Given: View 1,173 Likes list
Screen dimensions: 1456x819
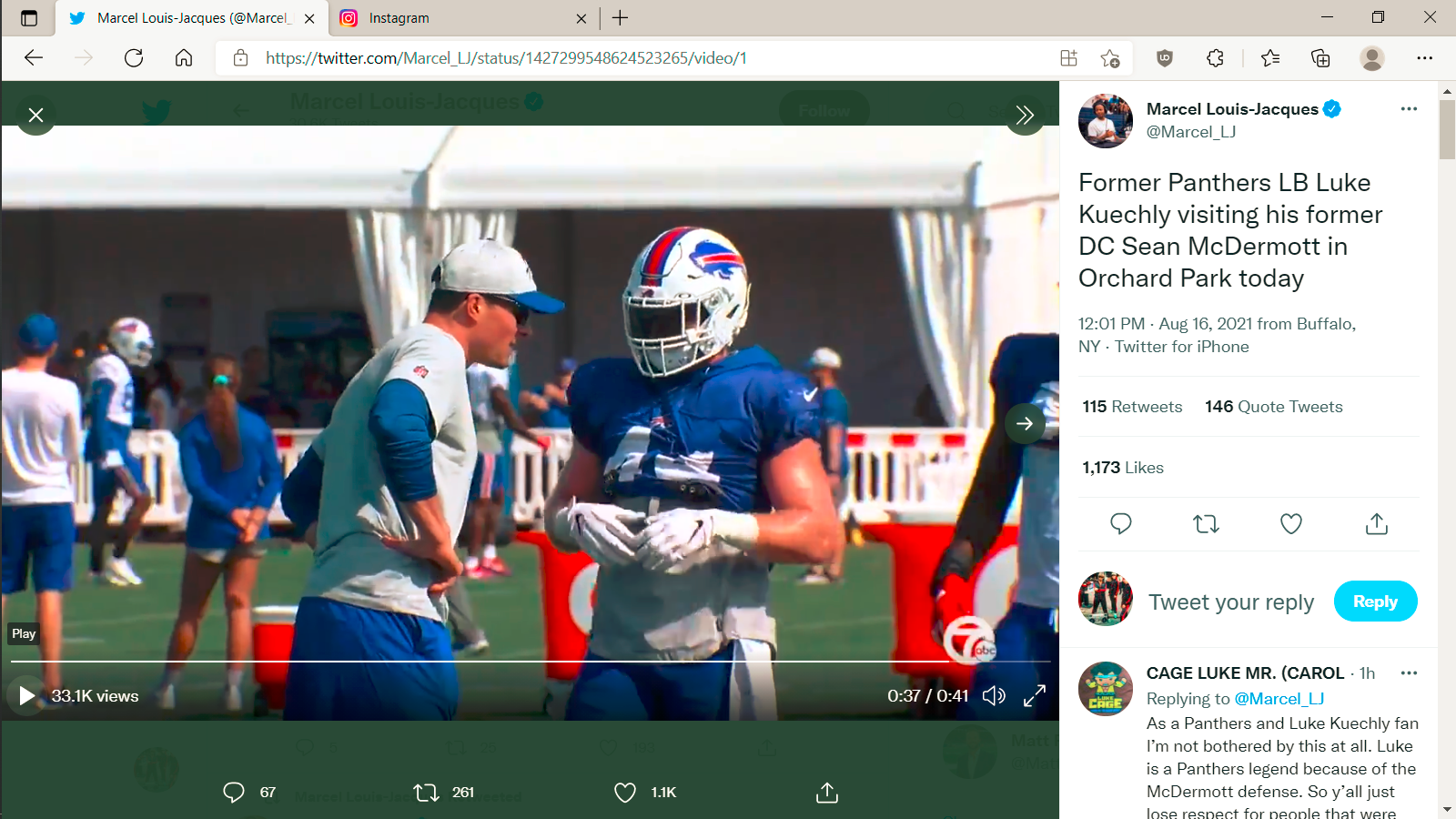Looking at the screenshot, I should [x=1123, y=468].
